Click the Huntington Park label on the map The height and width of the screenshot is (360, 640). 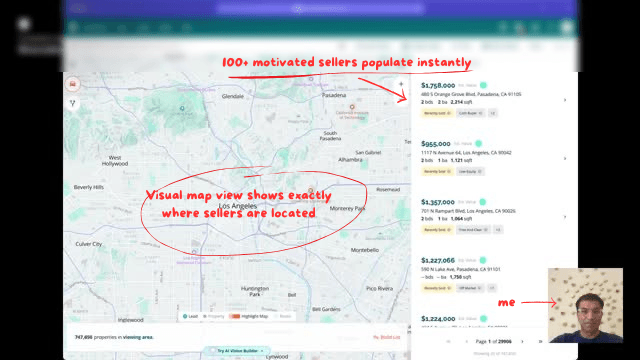click(x=255, y=291)
